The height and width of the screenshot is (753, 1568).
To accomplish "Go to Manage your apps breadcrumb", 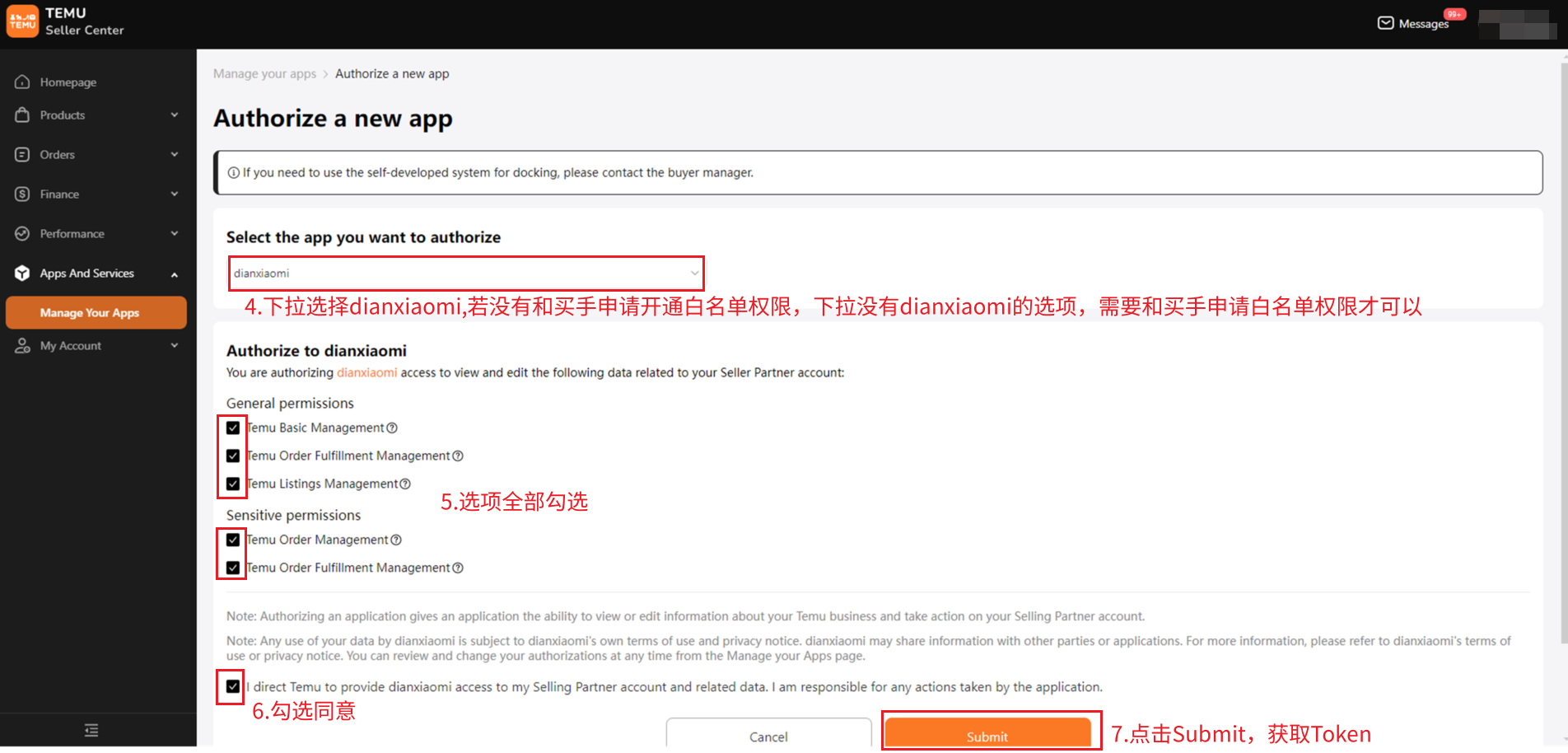I will pyautogui.click(x=264, y=73).
